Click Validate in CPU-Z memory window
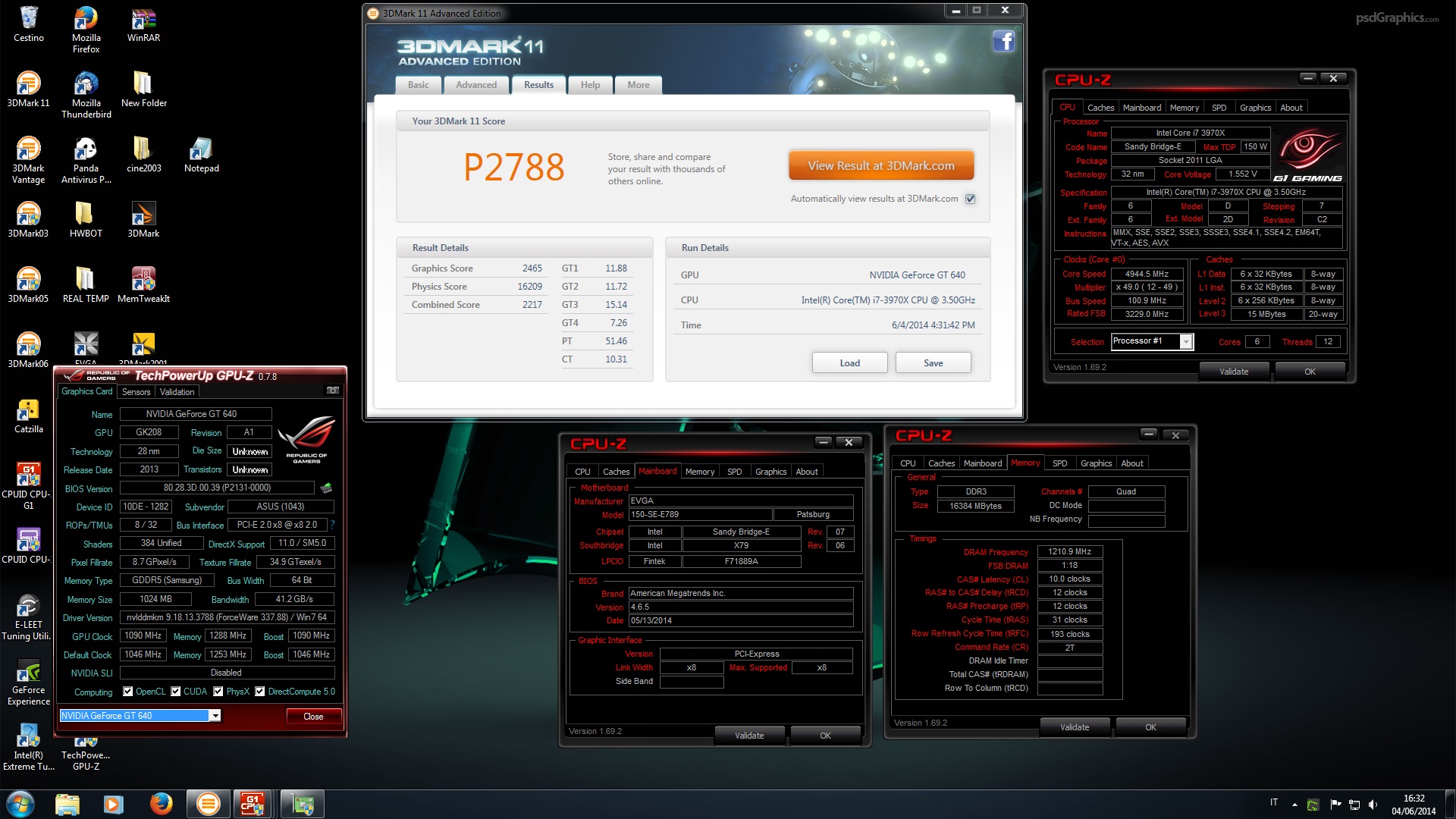Image resolution: width=1456 pixels, height=819 pixels. [x=1075, y=727]
